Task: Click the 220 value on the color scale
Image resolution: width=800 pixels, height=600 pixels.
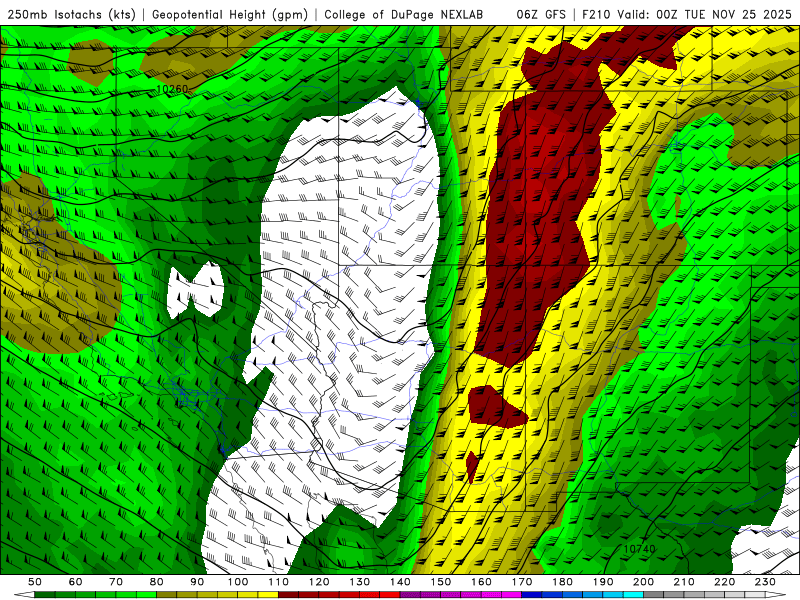Action: (x=724, y=582)
